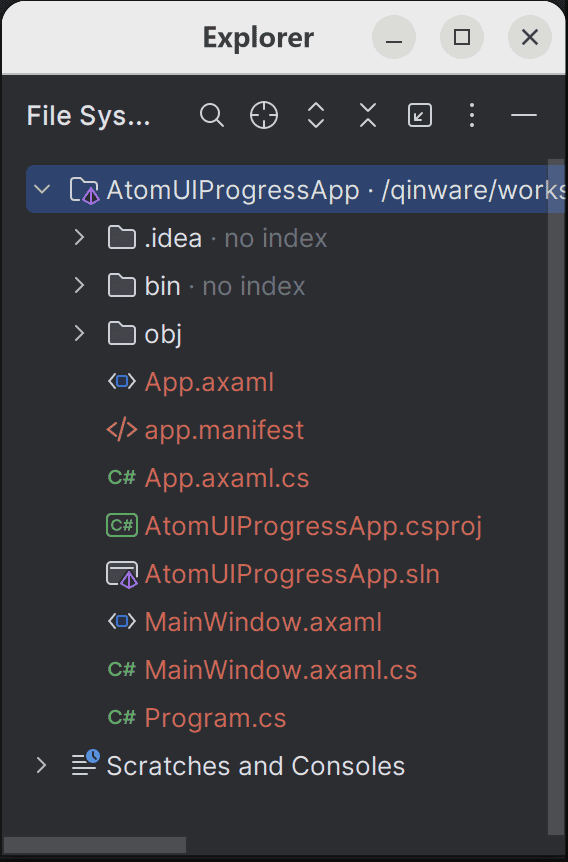Click the C# icon beside AtomUIProgressApp.csproj

(x=122, y=526)
